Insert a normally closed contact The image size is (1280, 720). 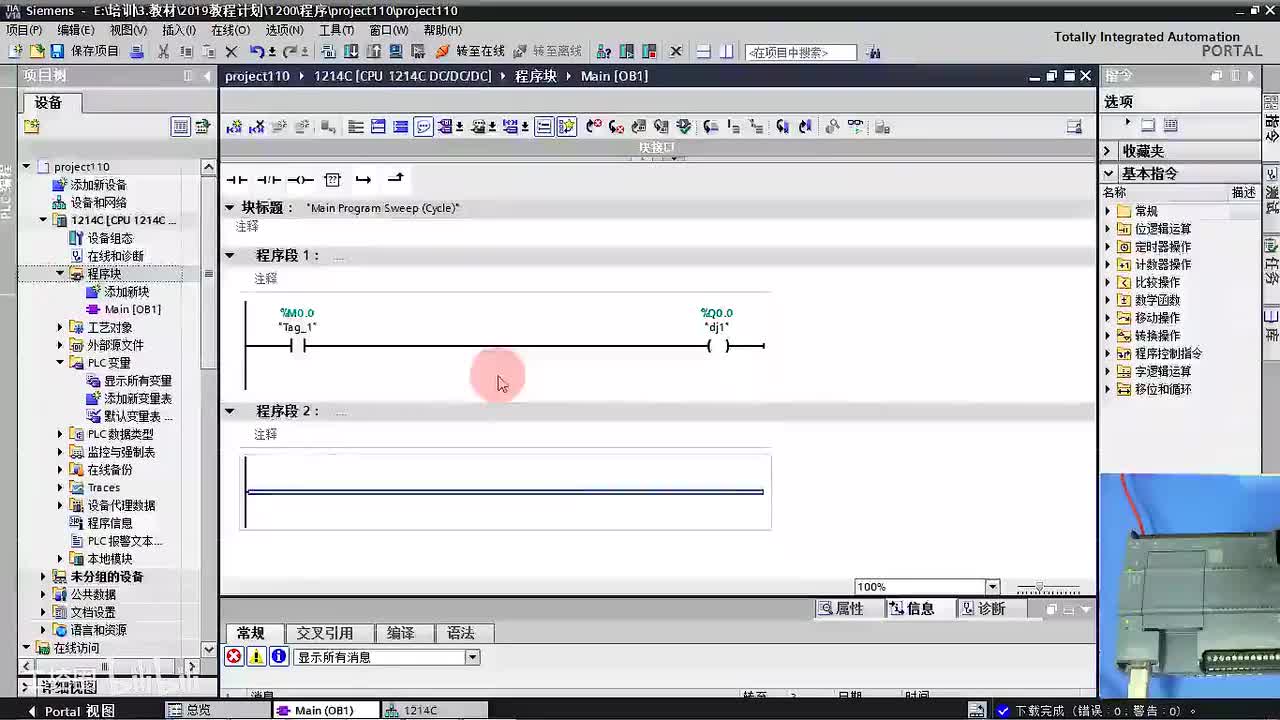click(x=268, y=180)
